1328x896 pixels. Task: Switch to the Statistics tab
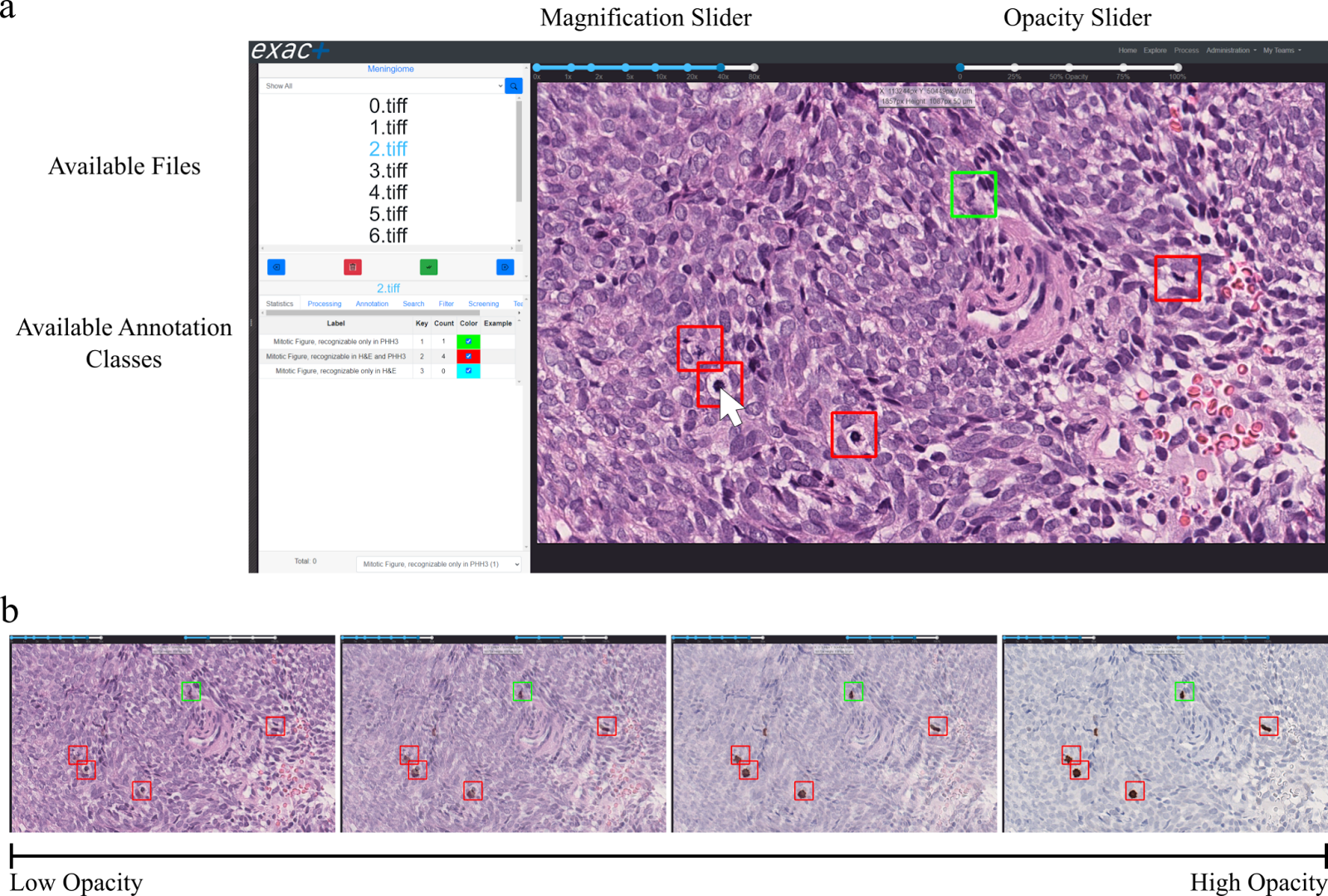(280, 304)
